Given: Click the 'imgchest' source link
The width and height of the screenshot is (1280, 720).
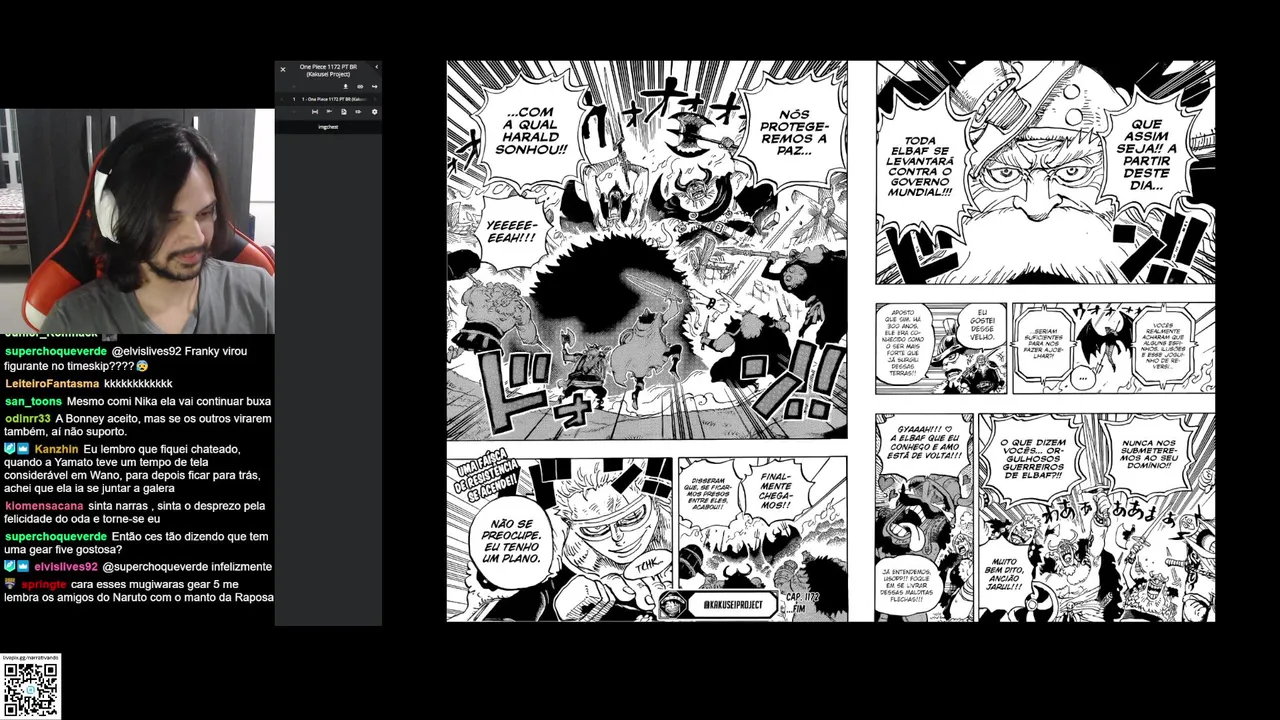Looking at the screenshot, I should click(328, 127).
